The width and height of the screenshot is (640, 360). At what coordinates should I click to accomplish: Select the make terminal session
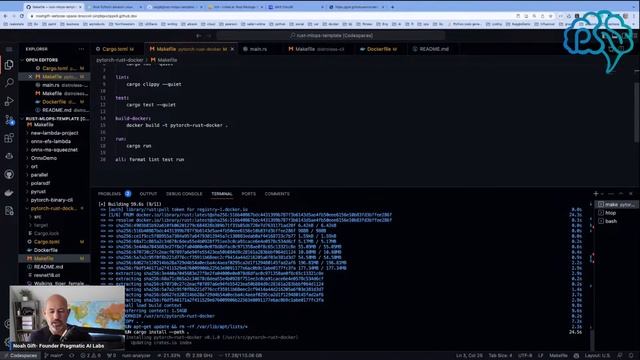pos(616,204)
